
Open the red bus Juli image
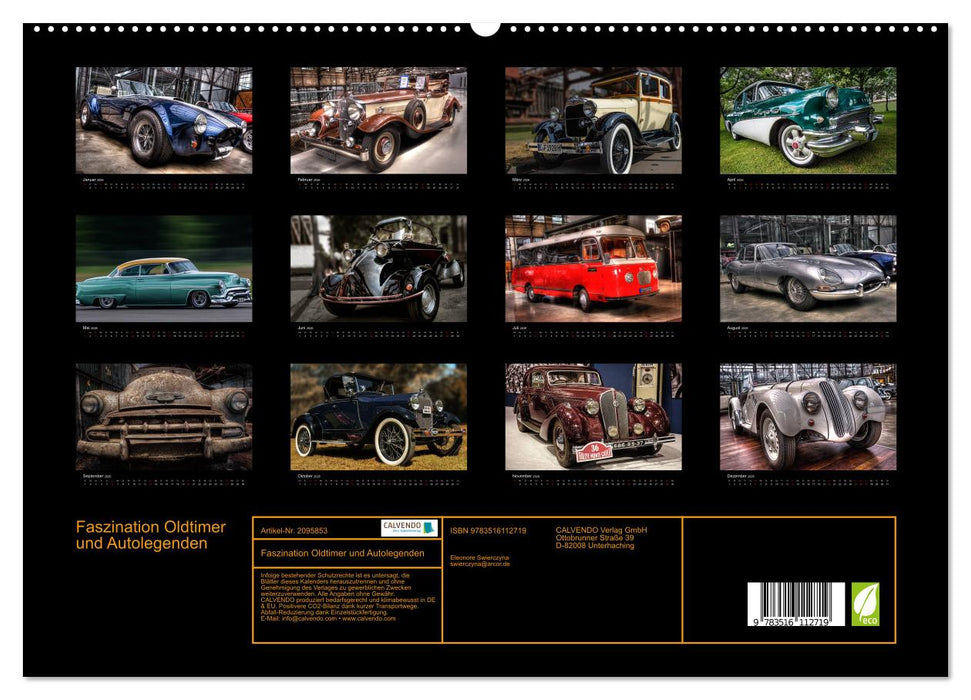tap(593, 266)
